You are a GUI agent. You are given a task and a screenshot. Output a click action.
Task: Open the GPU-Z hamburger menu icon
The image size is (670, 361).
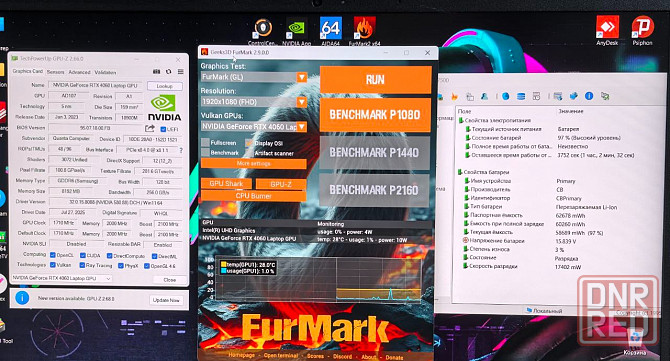[180, 72]
